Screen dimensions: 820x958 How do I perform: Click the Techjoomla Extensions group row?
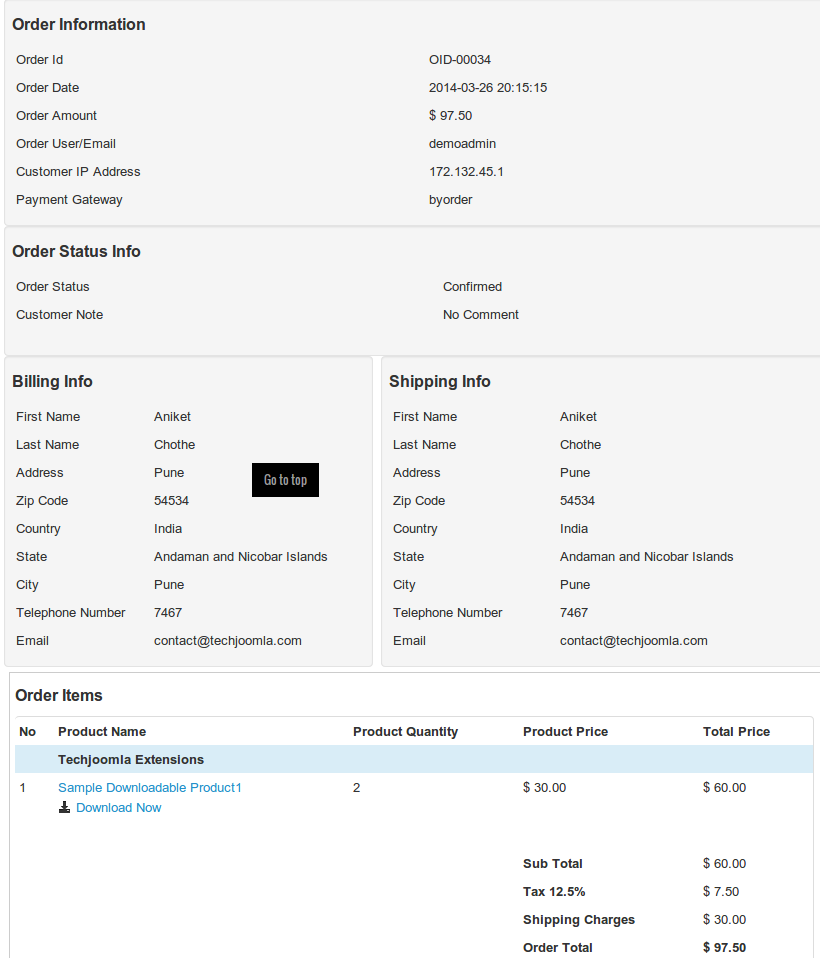[130, 760]
